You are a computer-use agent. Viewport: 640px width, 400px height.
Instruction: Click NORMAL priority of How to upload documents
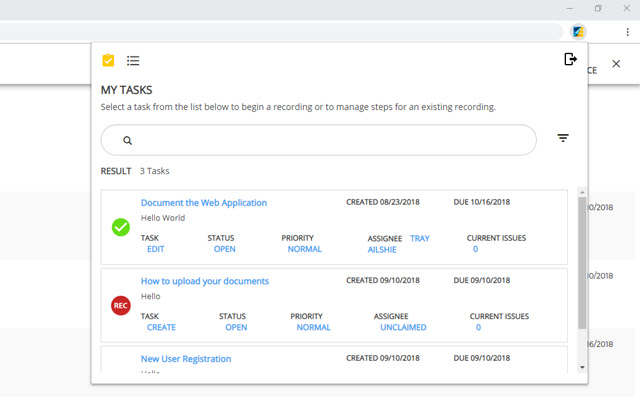click(x=313, y=327)
